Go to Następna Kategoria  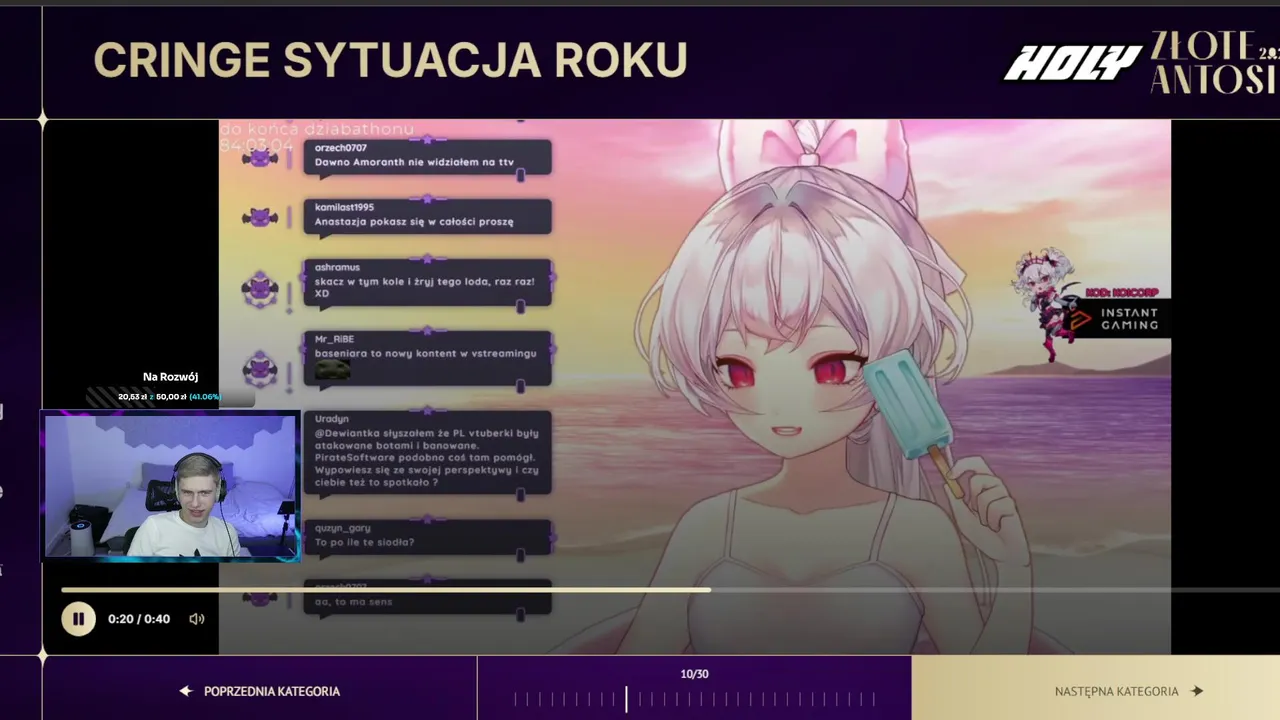1095,691
